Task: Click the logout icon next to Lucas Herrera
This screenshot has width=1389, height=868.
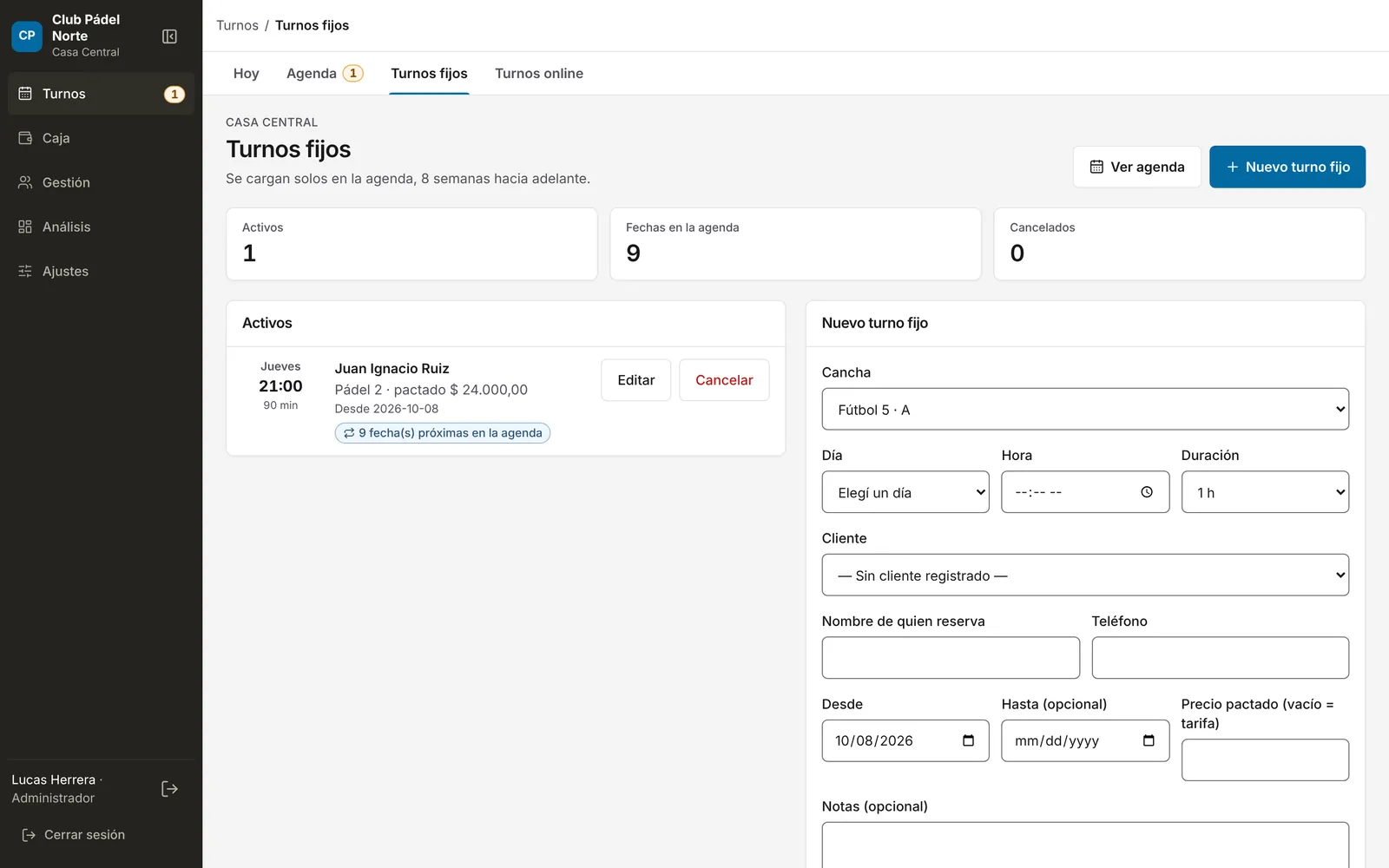Action: 170,789
